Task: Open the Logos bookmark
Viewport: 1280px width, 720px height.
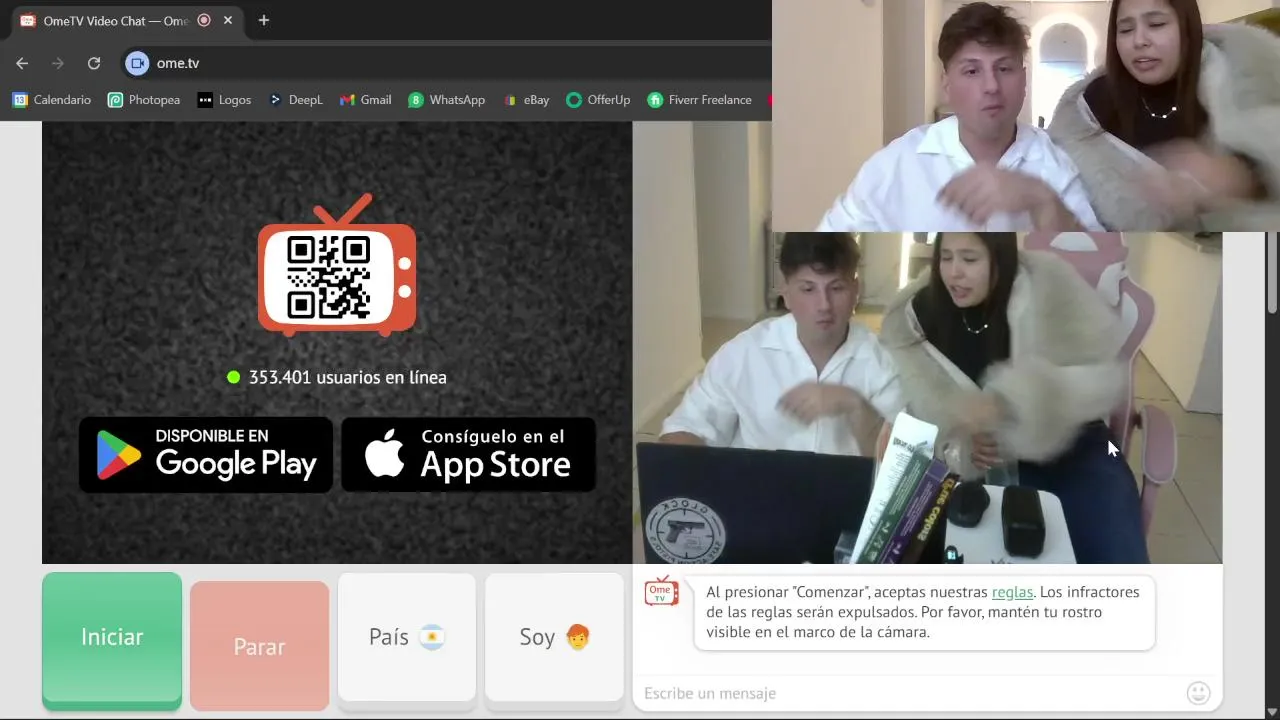Action: click(224, 100)
